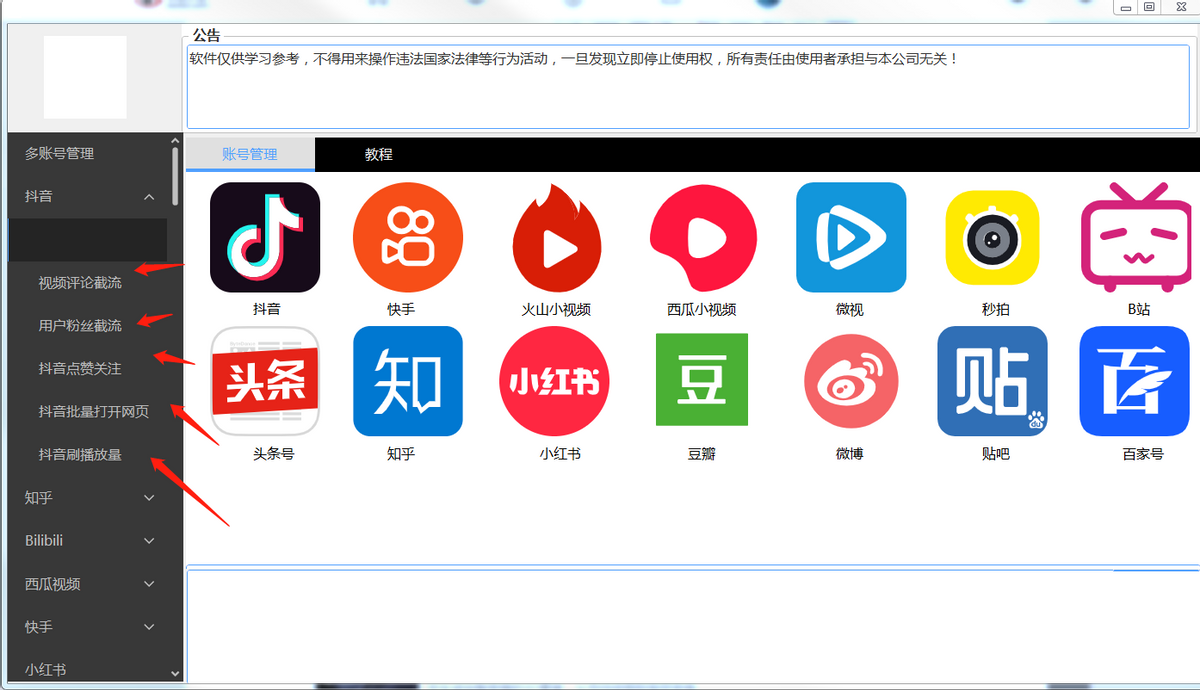Click the white logo box at top-left
The width and height of the screenshot is (1200, 690).
point(85,77)
